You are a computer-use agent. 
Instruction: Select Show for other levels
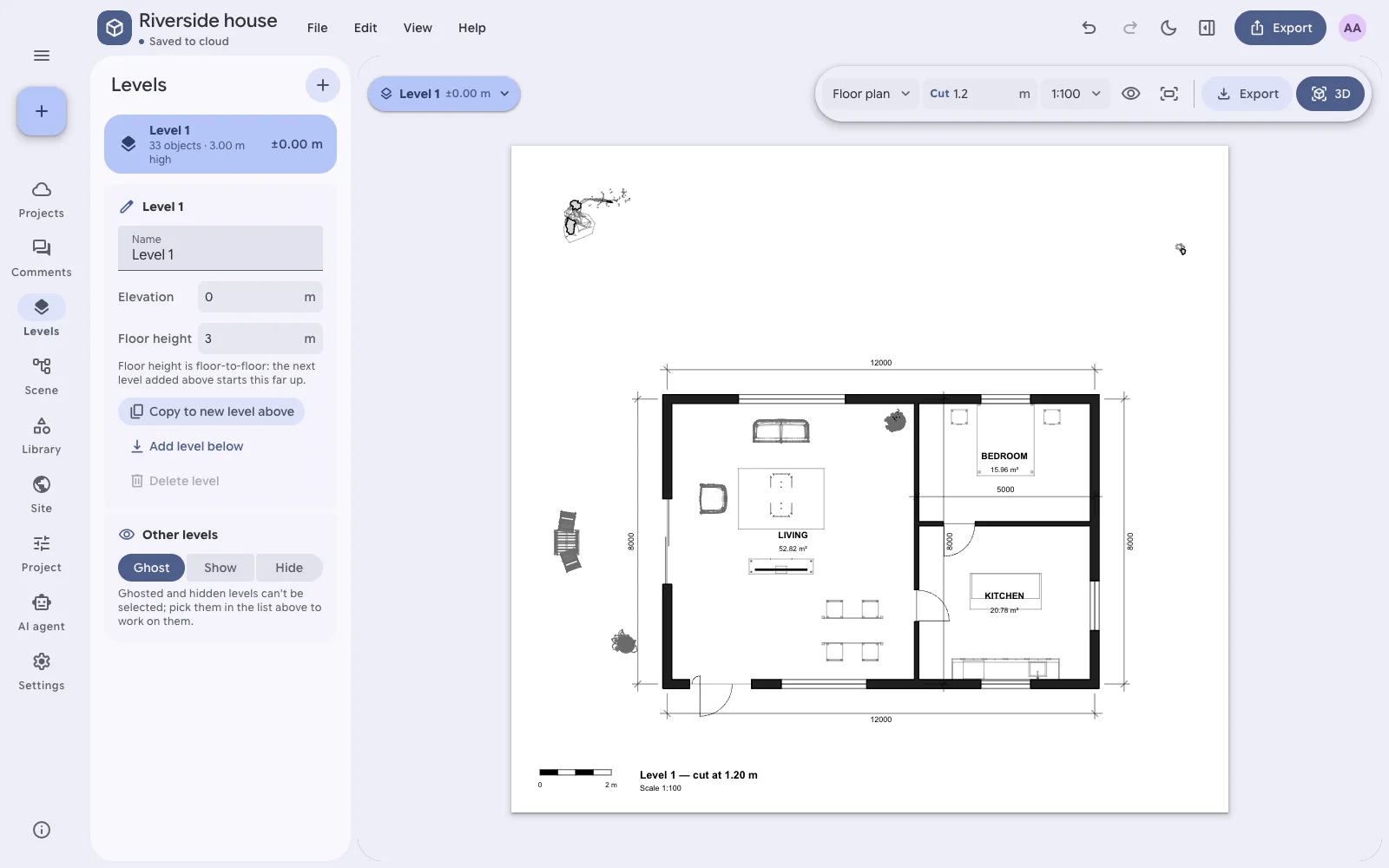(221, 568)
